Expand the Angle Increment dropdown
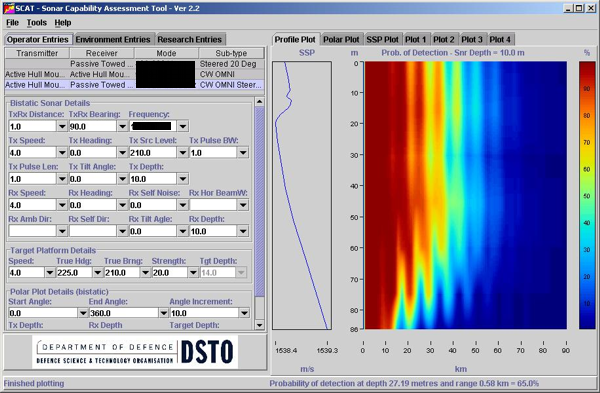Screen dimensions: 600x393 244,313
